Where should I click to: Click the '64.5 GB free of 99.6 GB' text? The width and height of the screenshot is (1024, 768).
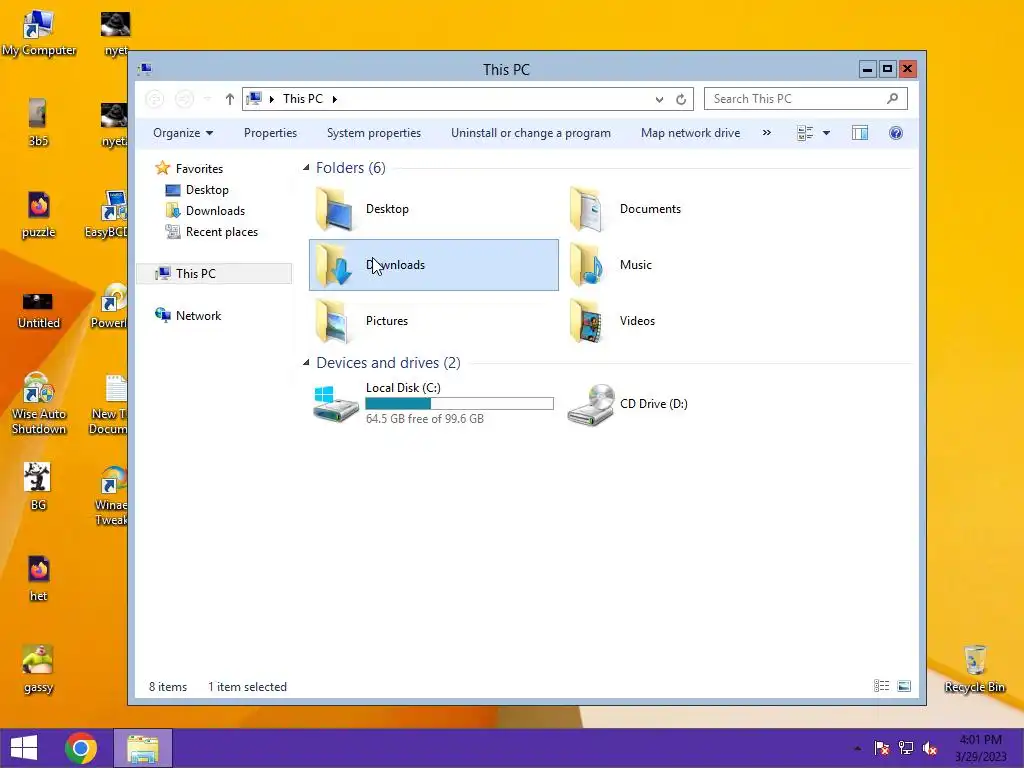click(424, 419)
